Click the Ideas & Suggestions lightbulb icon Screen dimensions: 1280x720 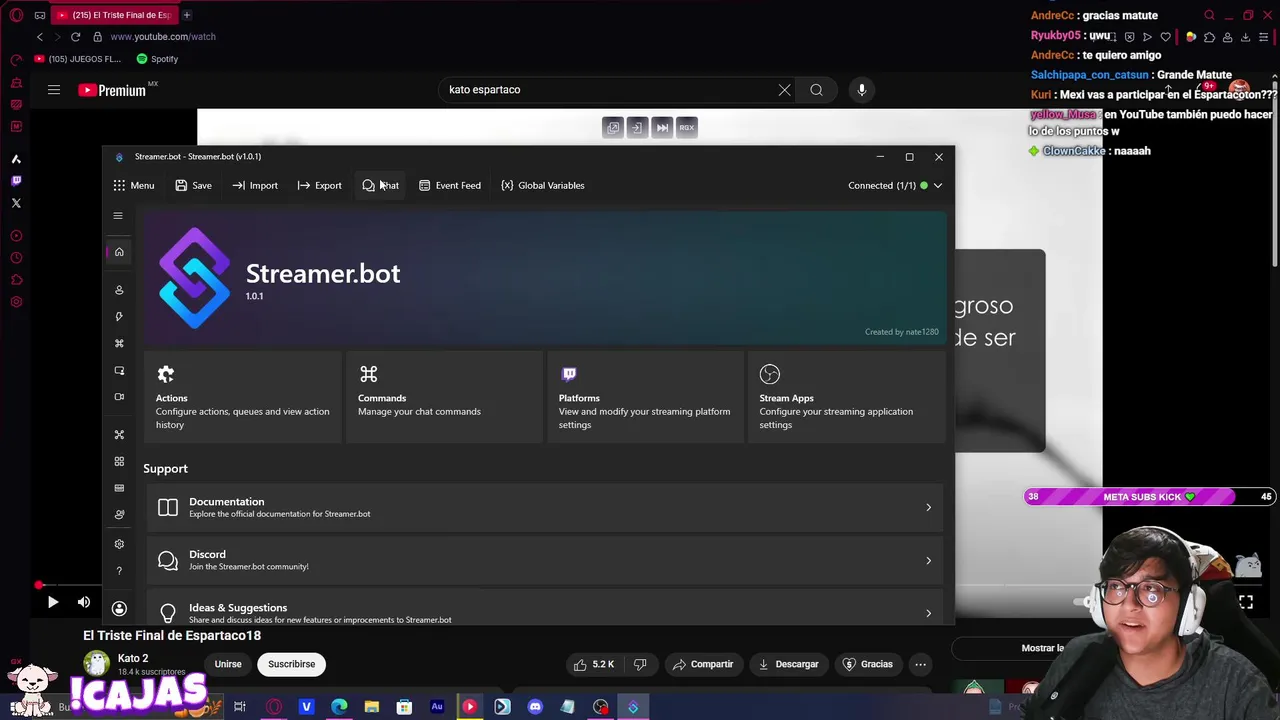tap(168, 613)
